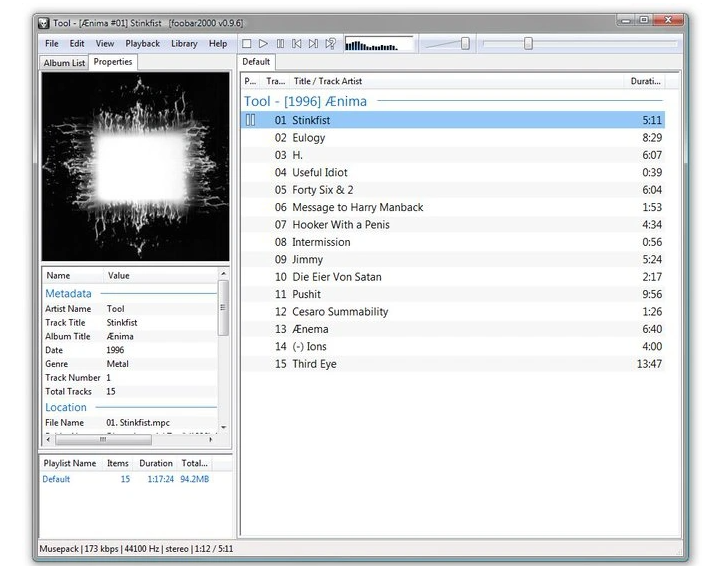Click the properties scroll up arrow
The width and height of the screenshot is (710, 566).
coord(223,274)
